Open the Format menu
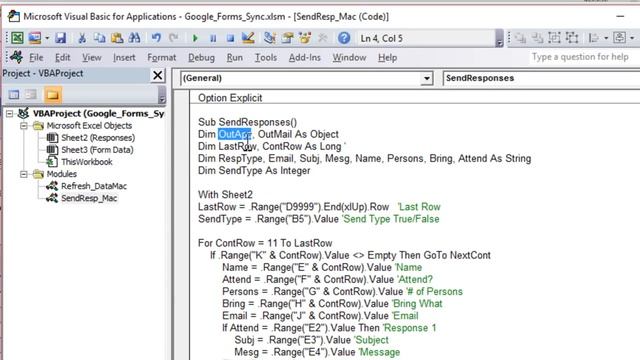The image size is (640, 360). click(162, 58)
